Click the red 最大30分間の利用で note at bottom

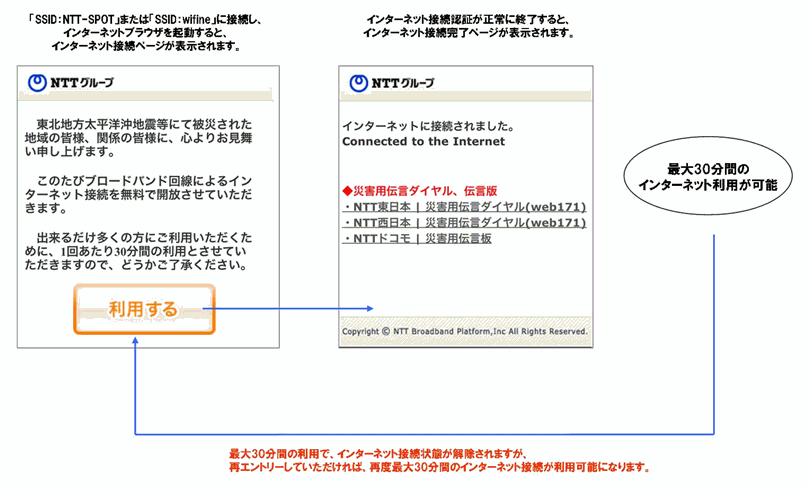439,461
